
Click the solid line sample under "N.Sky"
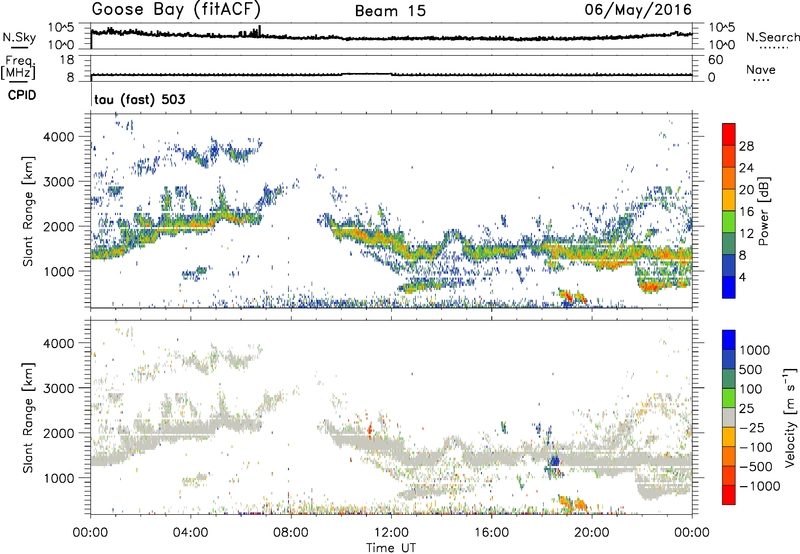[x=19, y=47]
